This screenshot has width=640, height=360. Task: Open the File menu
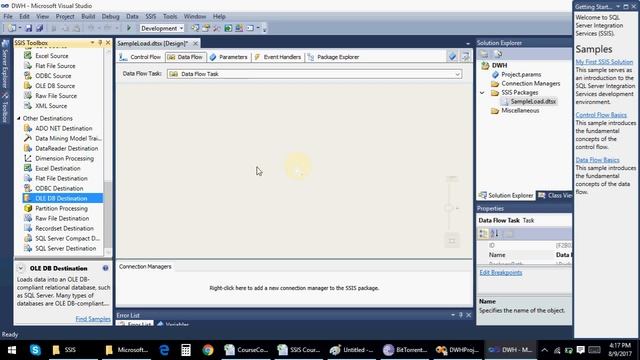[x=8, y=16]
